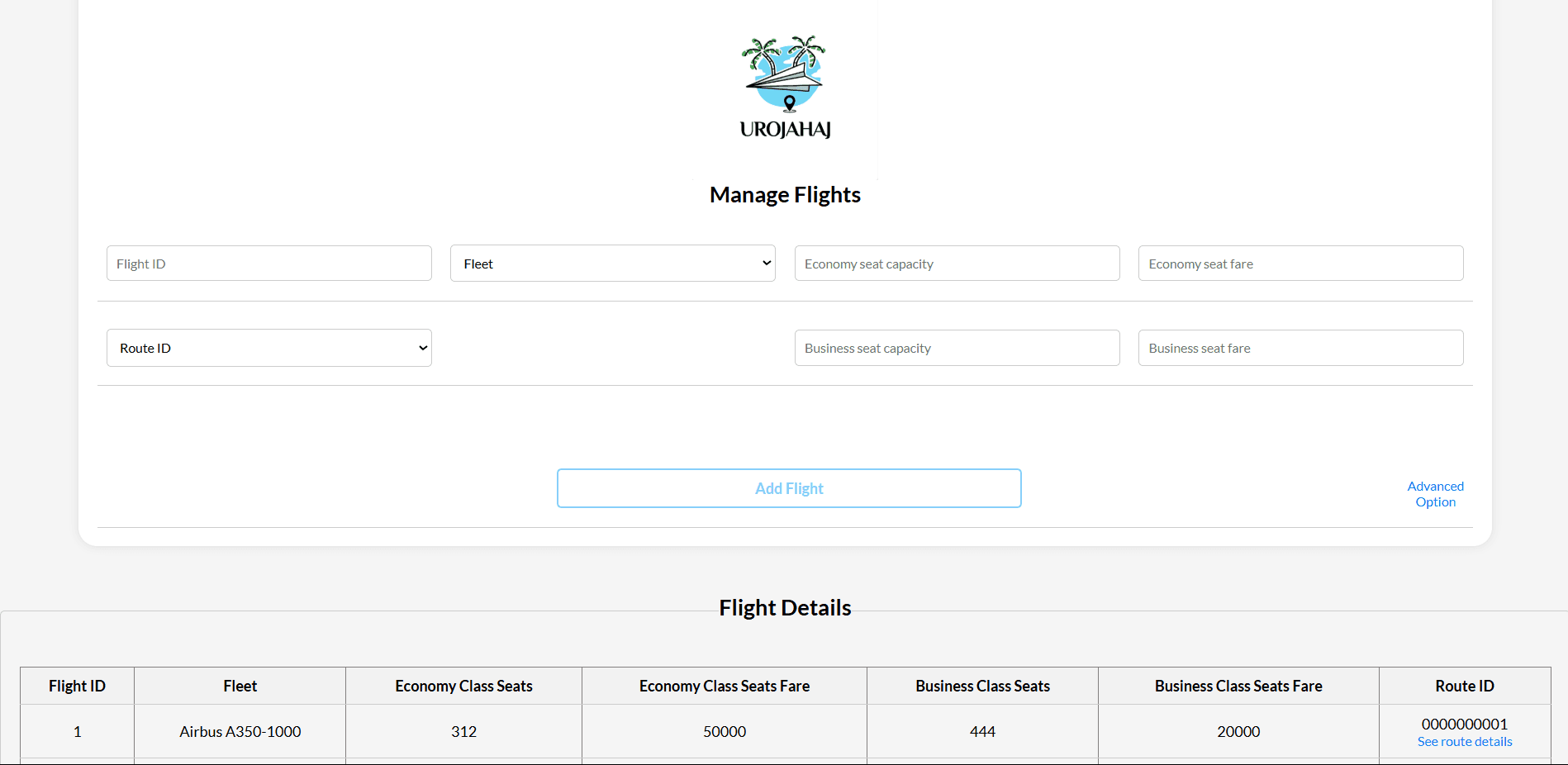Open the Fleet dropdown
Image resolution: width=1568 pixels, height=765 pixels.
tap(612, 264)
